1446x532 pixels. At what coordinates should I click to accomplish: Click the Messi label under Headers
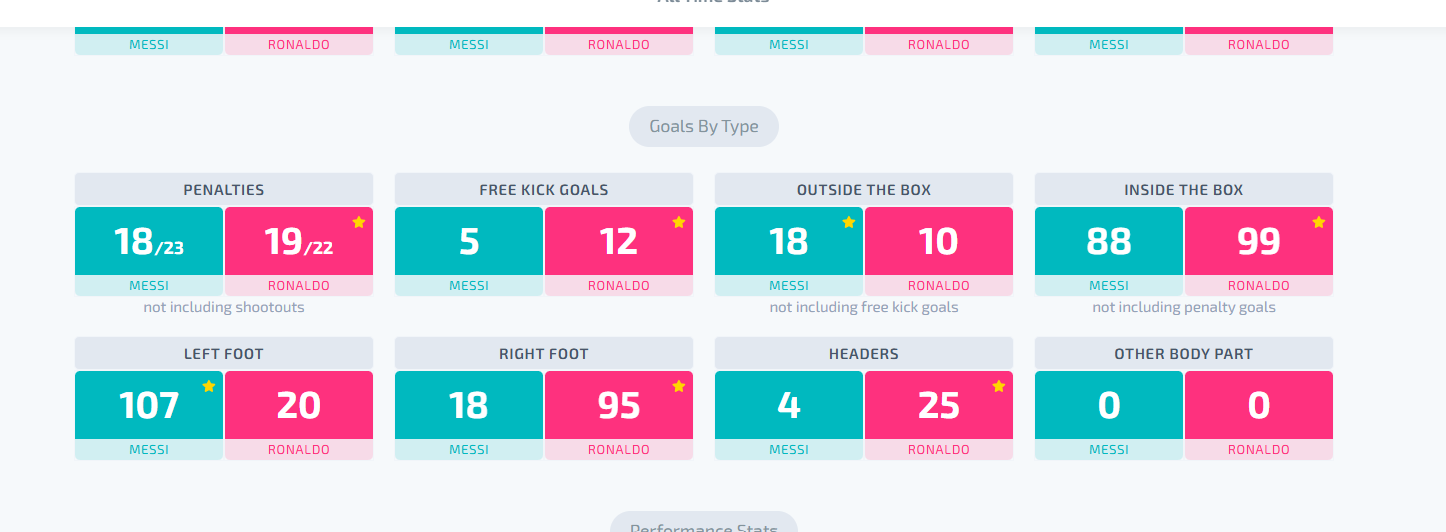[x=789, y=450]
